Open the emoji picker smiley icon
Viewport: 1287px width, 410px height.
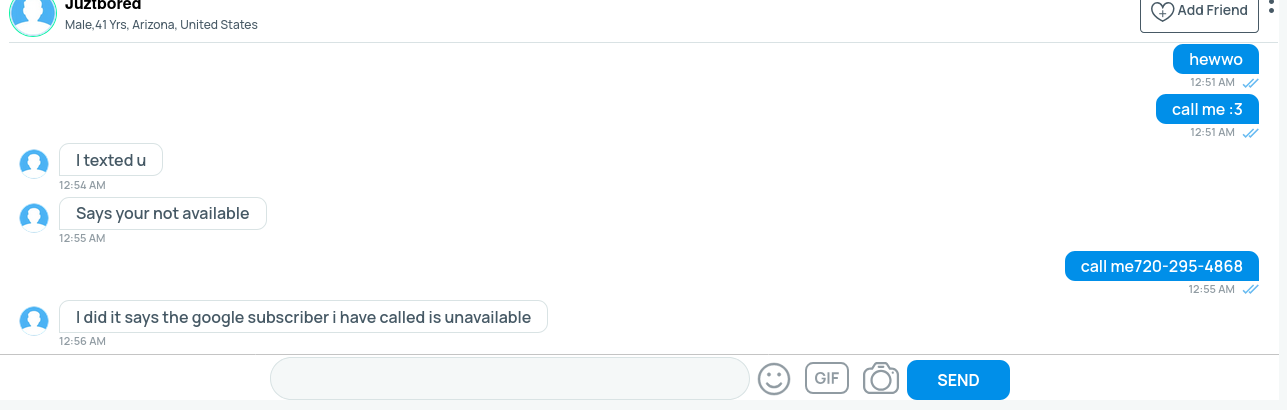point(774,379)
